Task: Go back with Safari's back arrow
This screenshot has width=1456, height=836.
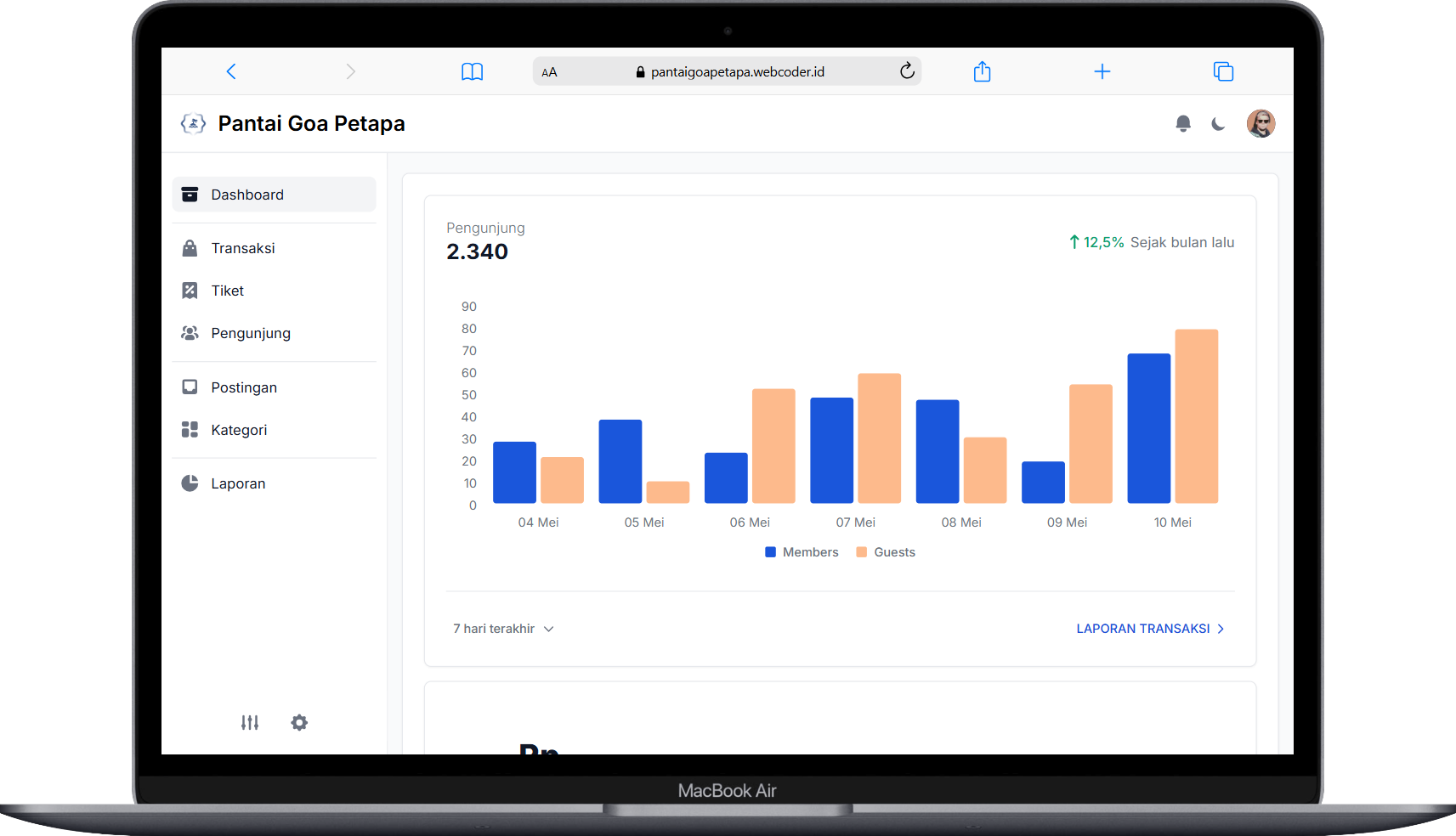Action: 231,71
